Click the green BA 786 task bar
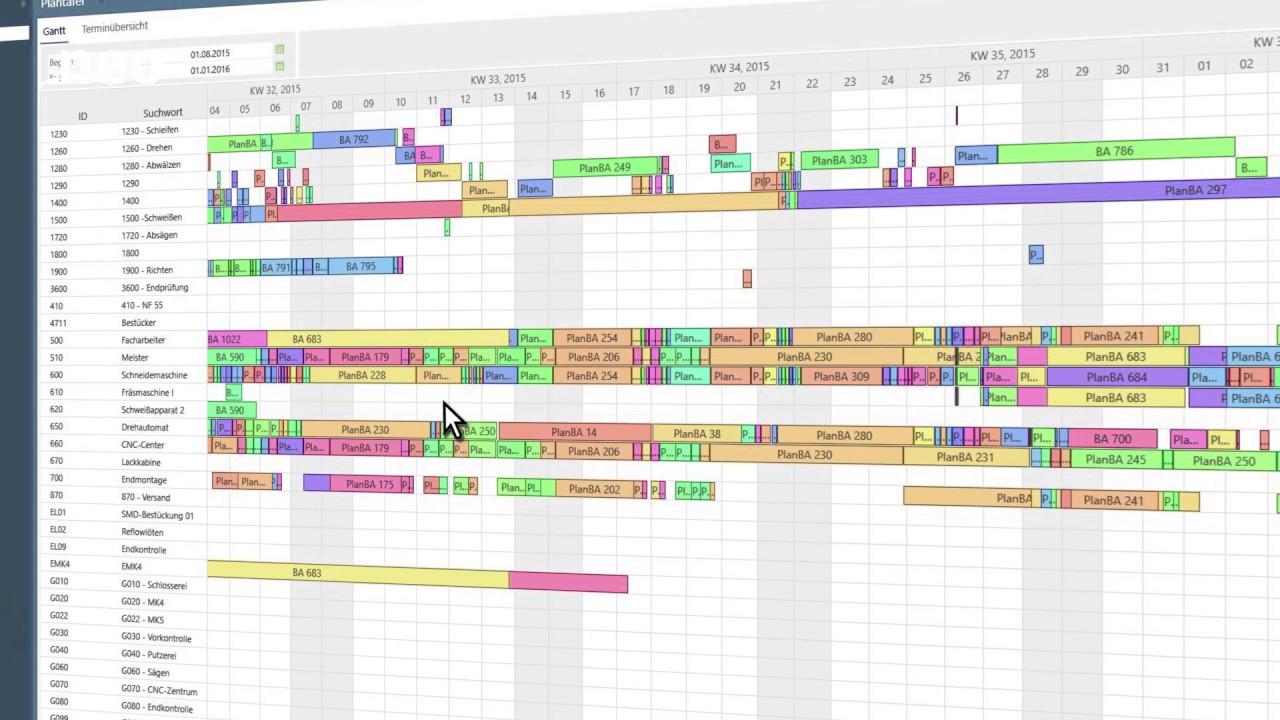 pos(1115,151)
